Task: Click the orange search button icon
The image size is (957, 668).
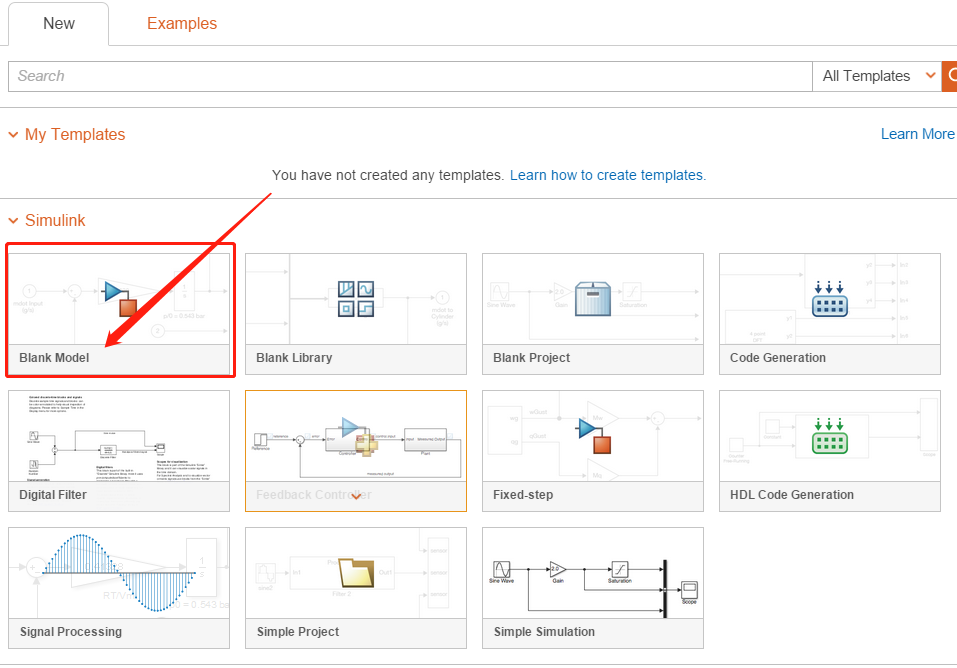Action: pos(950,76)
